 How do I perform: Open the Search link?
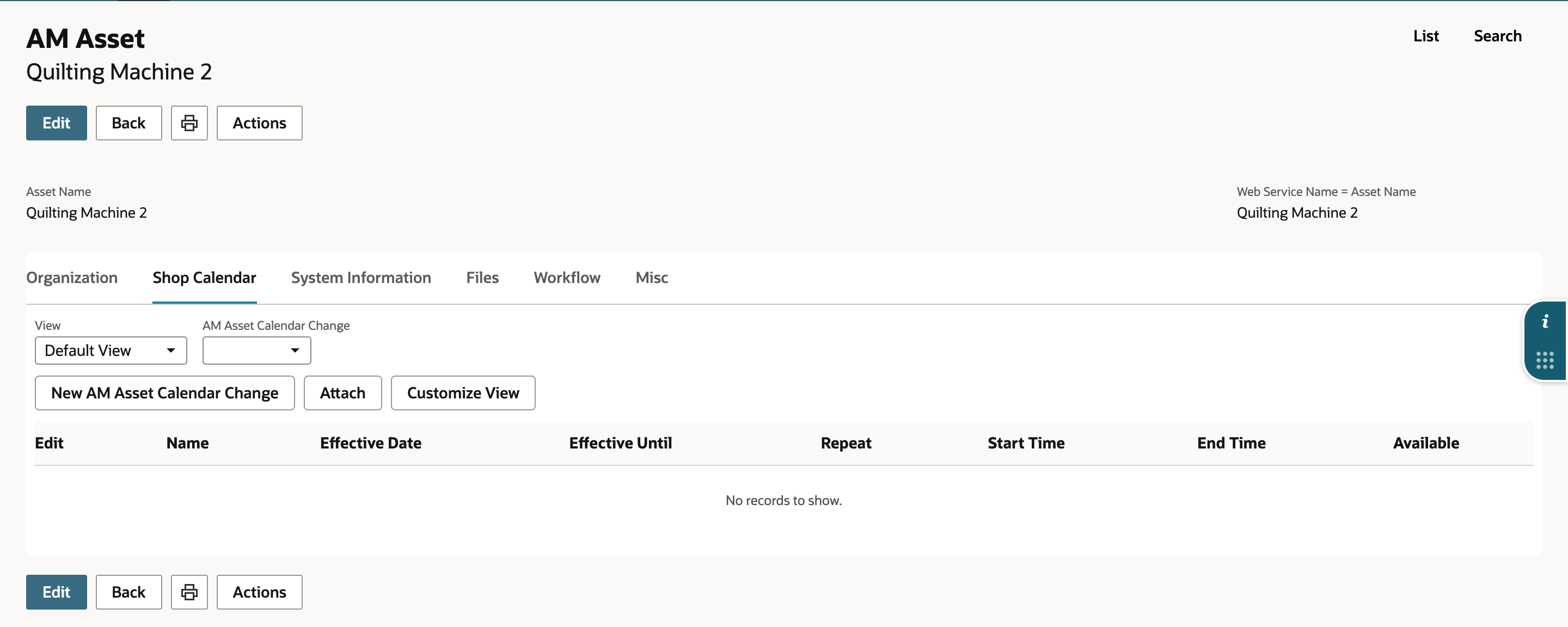pyautogui.click(x=1497, y=36)
